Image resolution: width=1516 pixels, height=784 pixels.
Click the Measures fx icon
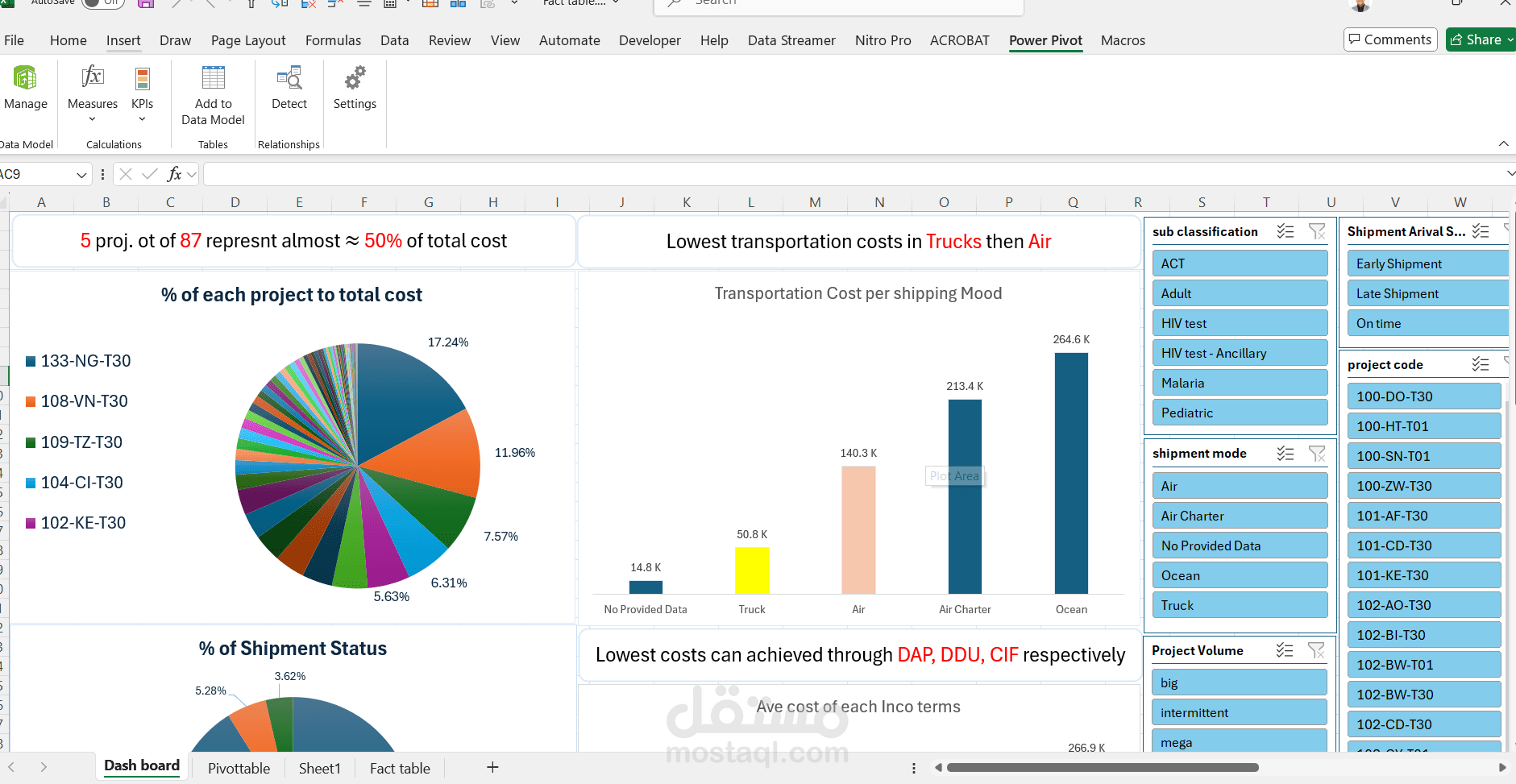coord(93,77)
